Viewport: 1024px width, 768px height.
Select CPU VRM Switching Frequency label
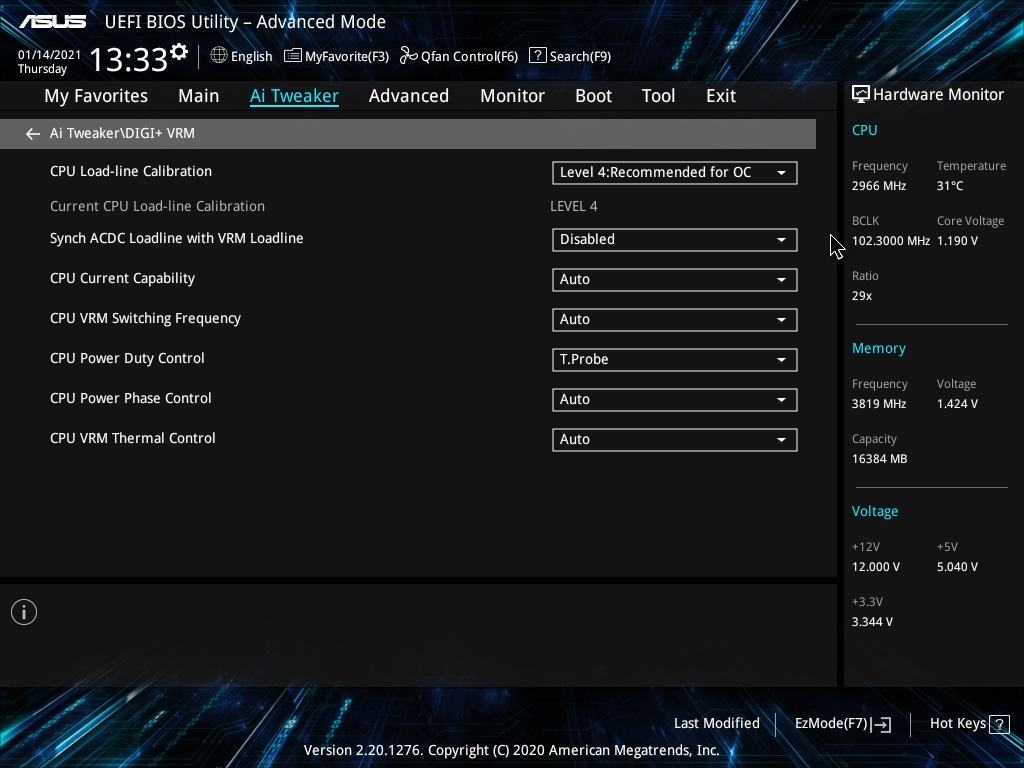(x=145, y=318)
